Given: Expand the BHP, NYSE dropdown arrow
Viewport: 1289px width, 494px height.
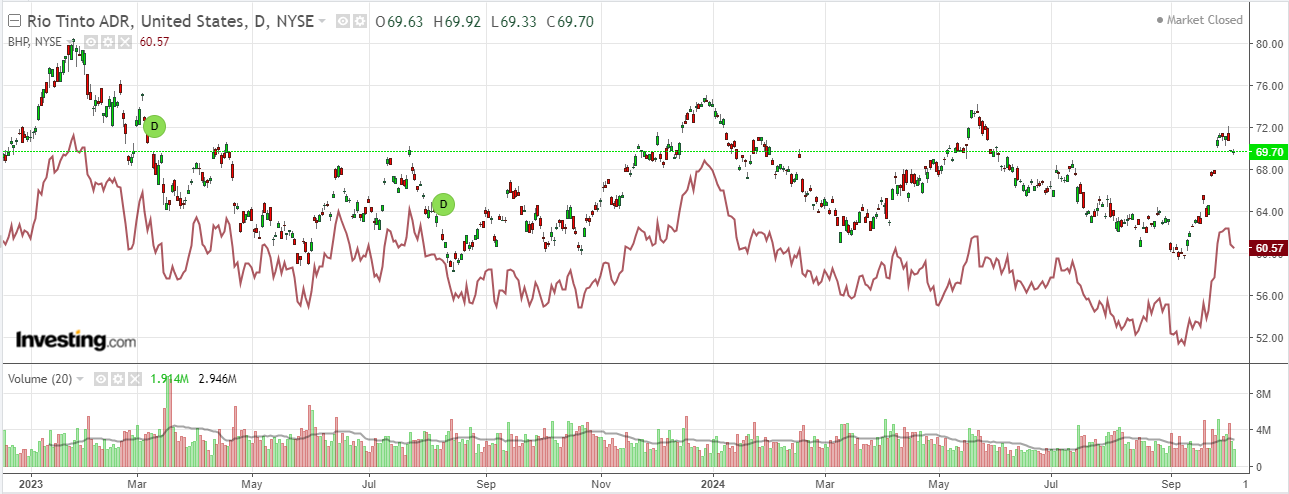Looking at the screenshot, I should [x=71, y=42].
